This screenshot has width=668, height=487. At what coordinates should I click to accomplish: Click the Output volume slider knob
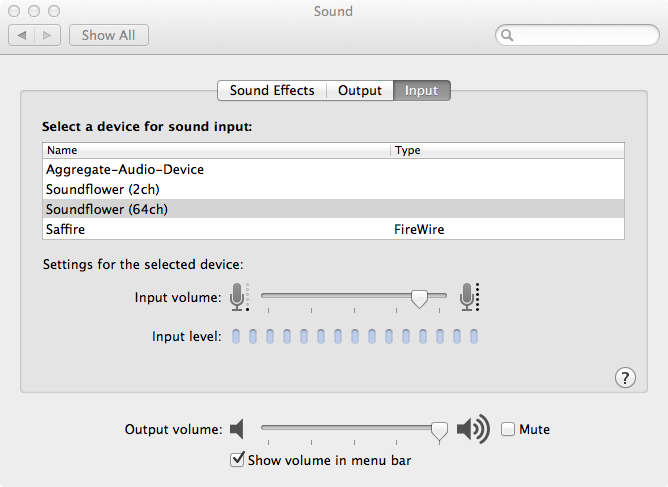click(438, 430)
